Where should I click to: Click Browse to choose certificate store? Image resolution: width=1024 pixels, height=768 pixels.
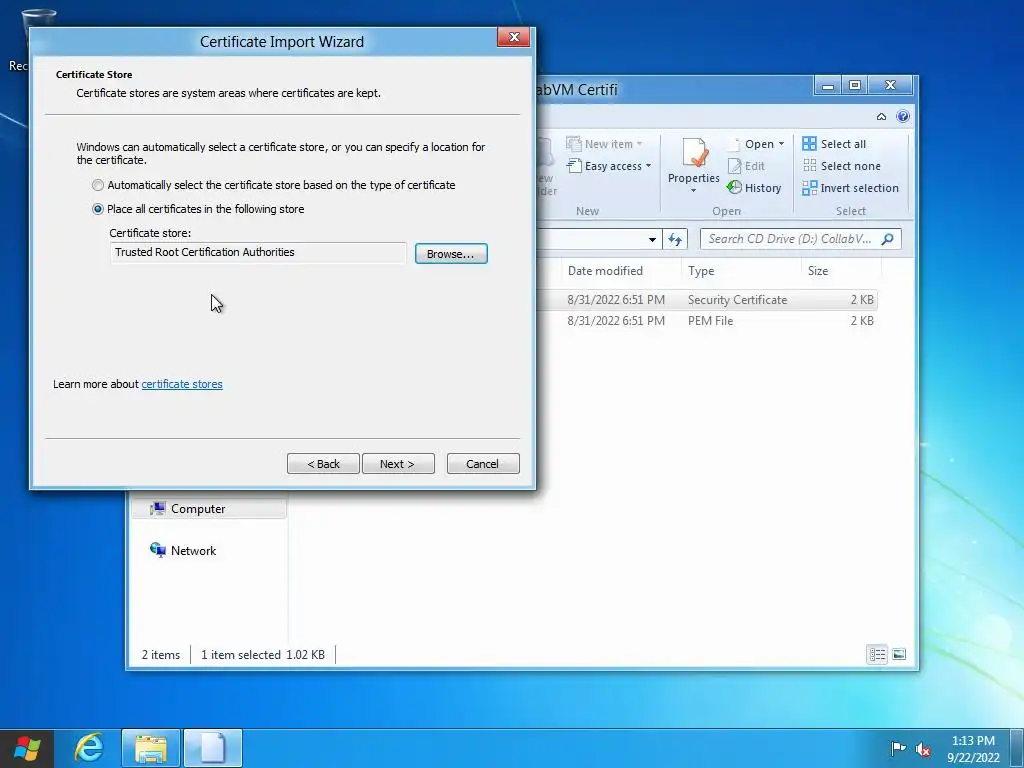[451, 253]
